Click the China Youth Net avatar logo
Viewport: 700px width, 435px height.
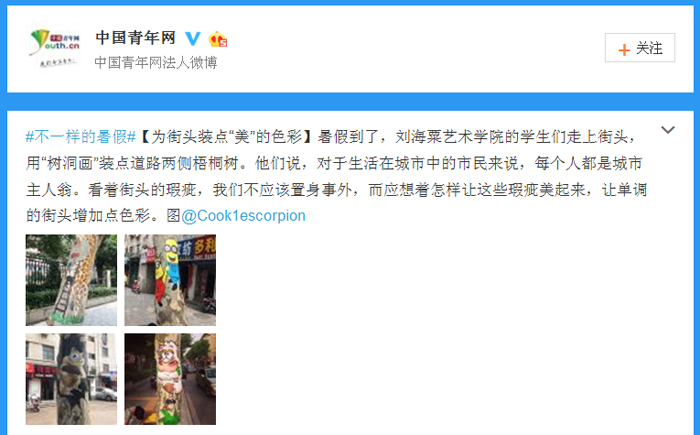pos(54,48)
